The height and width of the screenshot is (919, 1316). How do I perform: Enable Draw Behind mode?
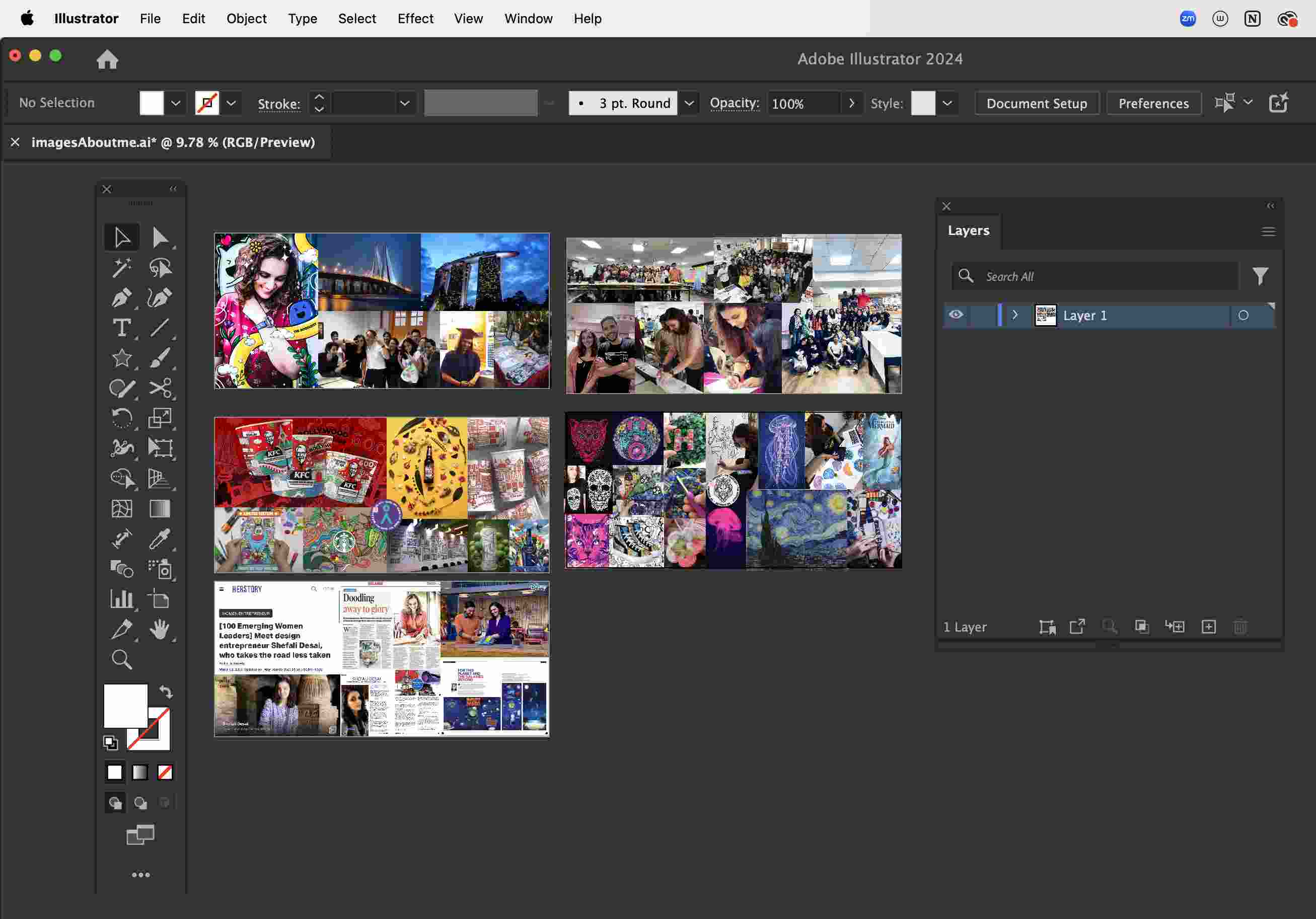140,803
